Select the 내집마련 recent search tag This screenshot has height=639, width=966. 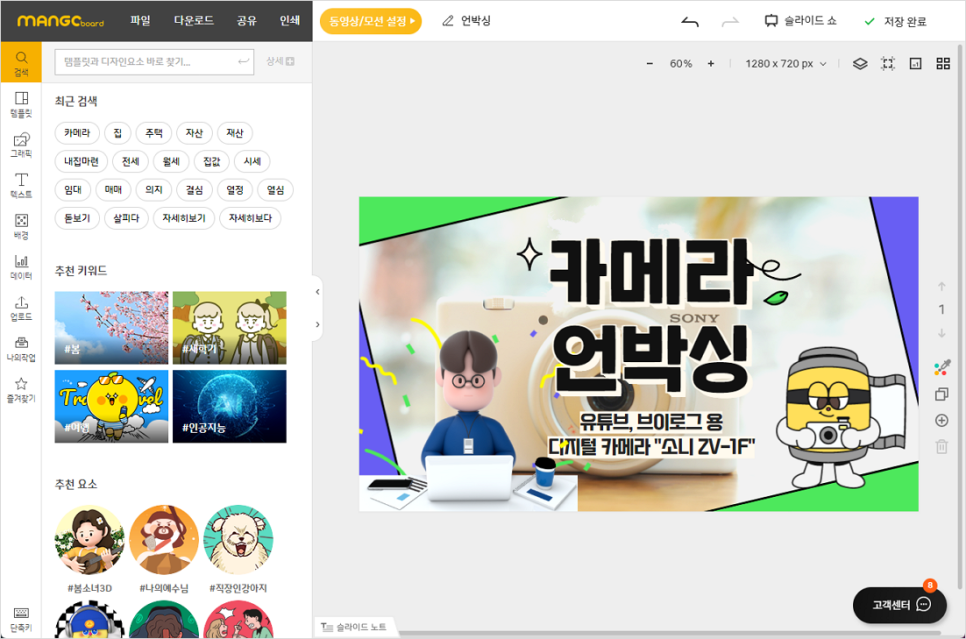pos(81,161)
